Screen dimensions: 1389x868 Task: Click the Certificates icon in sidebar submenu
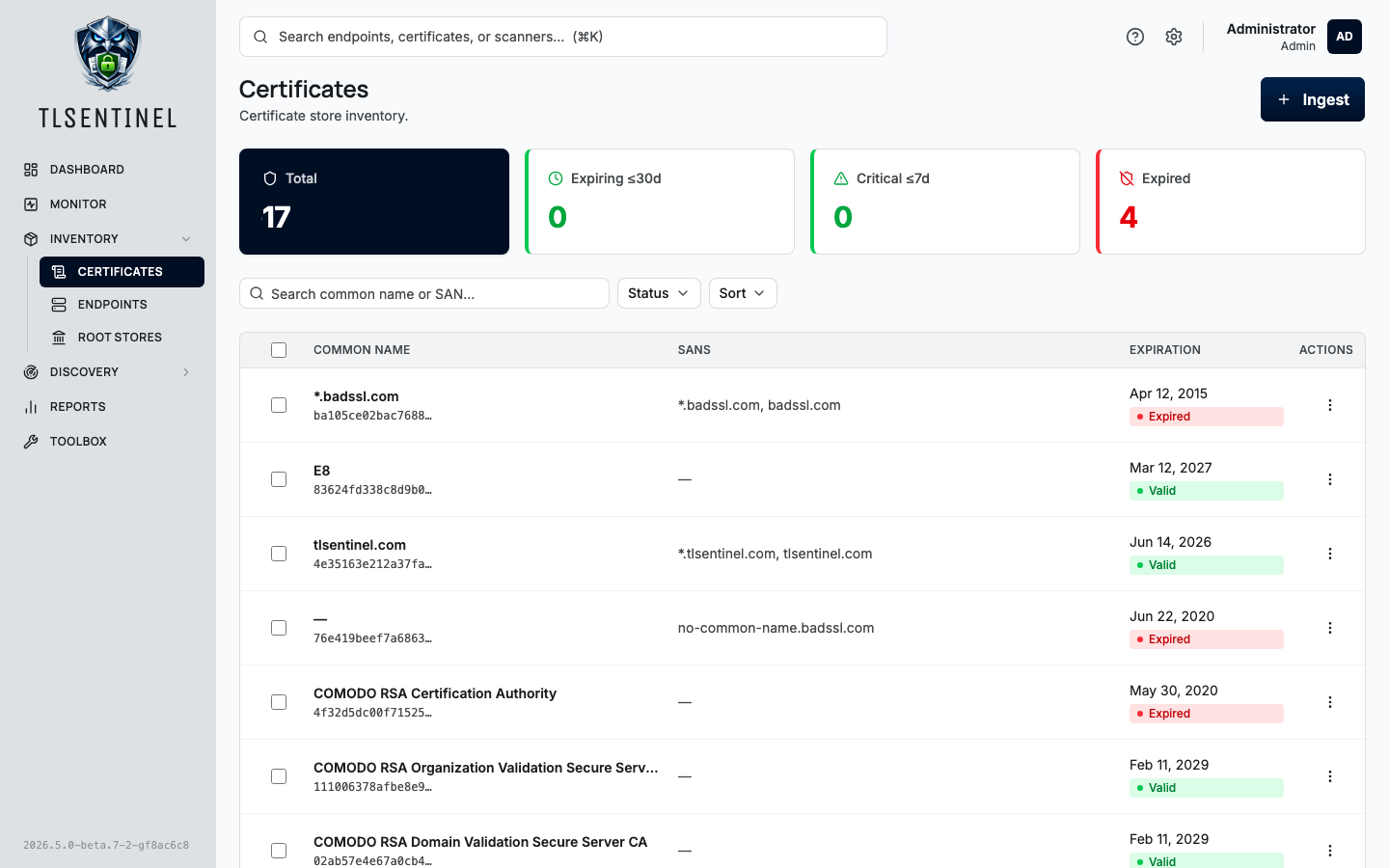coord(59,272)
